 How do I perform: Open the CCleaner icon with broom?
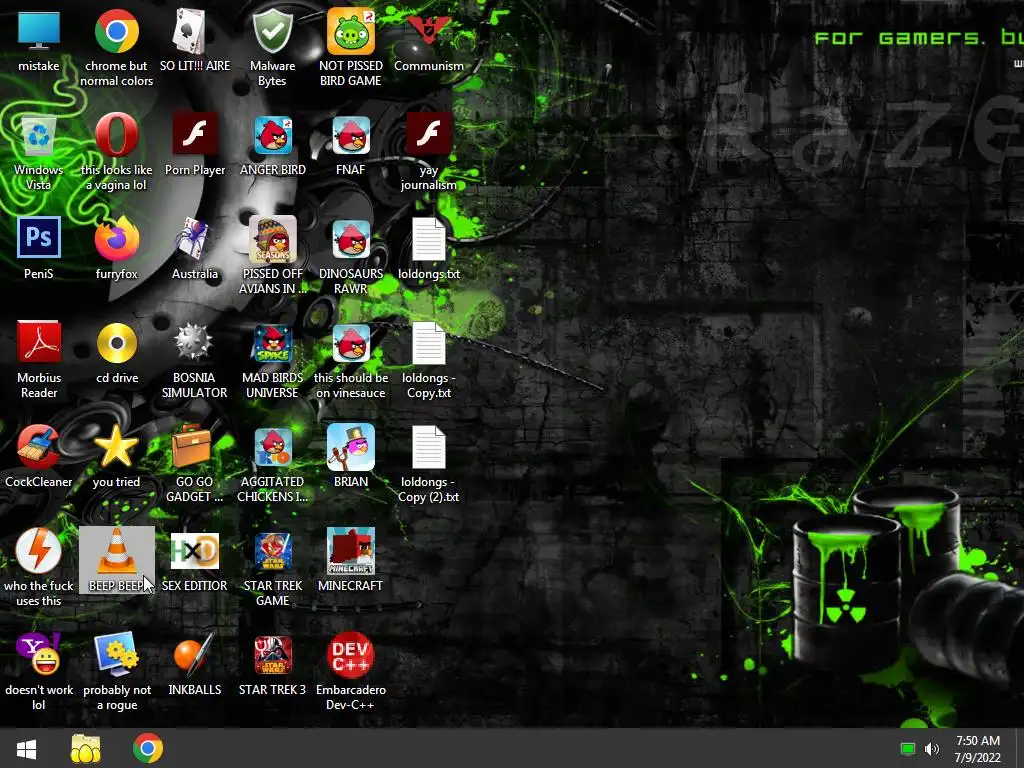[x=39, y=446]
